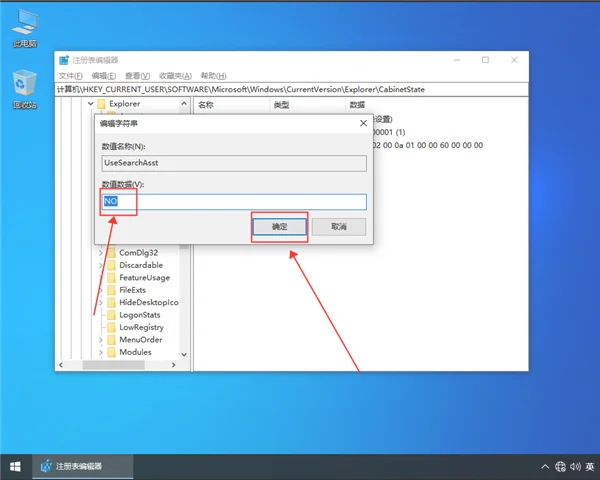Select the MenuOrder tree item label
This screenshot has height=480, width=600.
coord(140,340)
